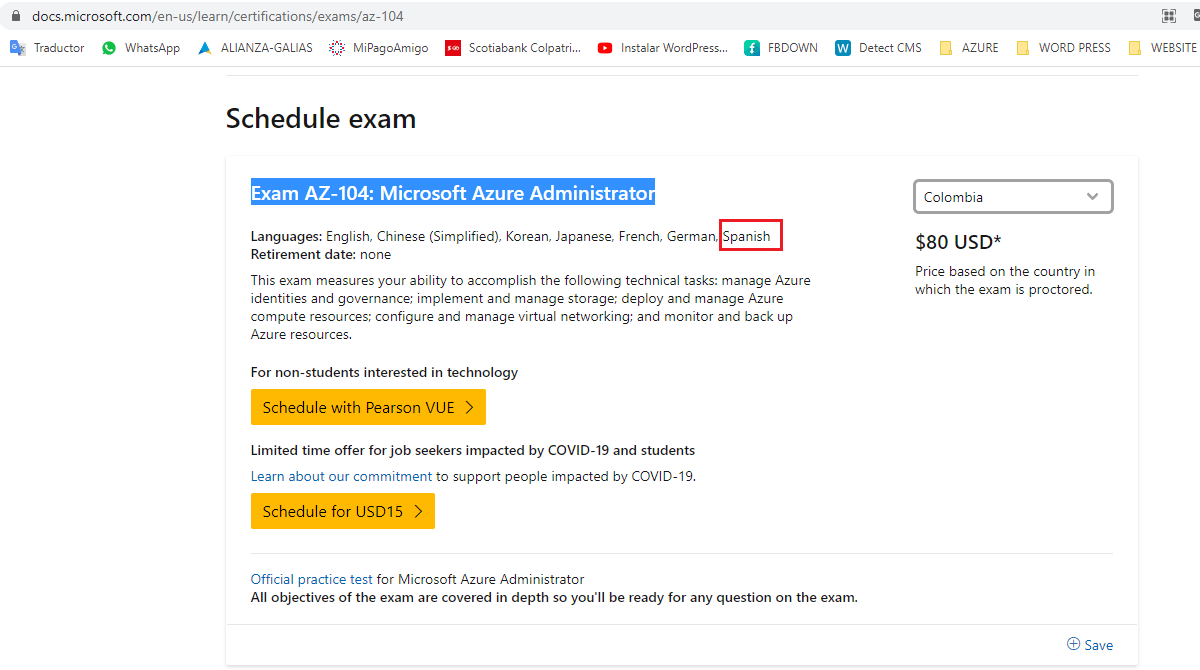
Task: Click the URL in the address bar
Action: [218, 16]
